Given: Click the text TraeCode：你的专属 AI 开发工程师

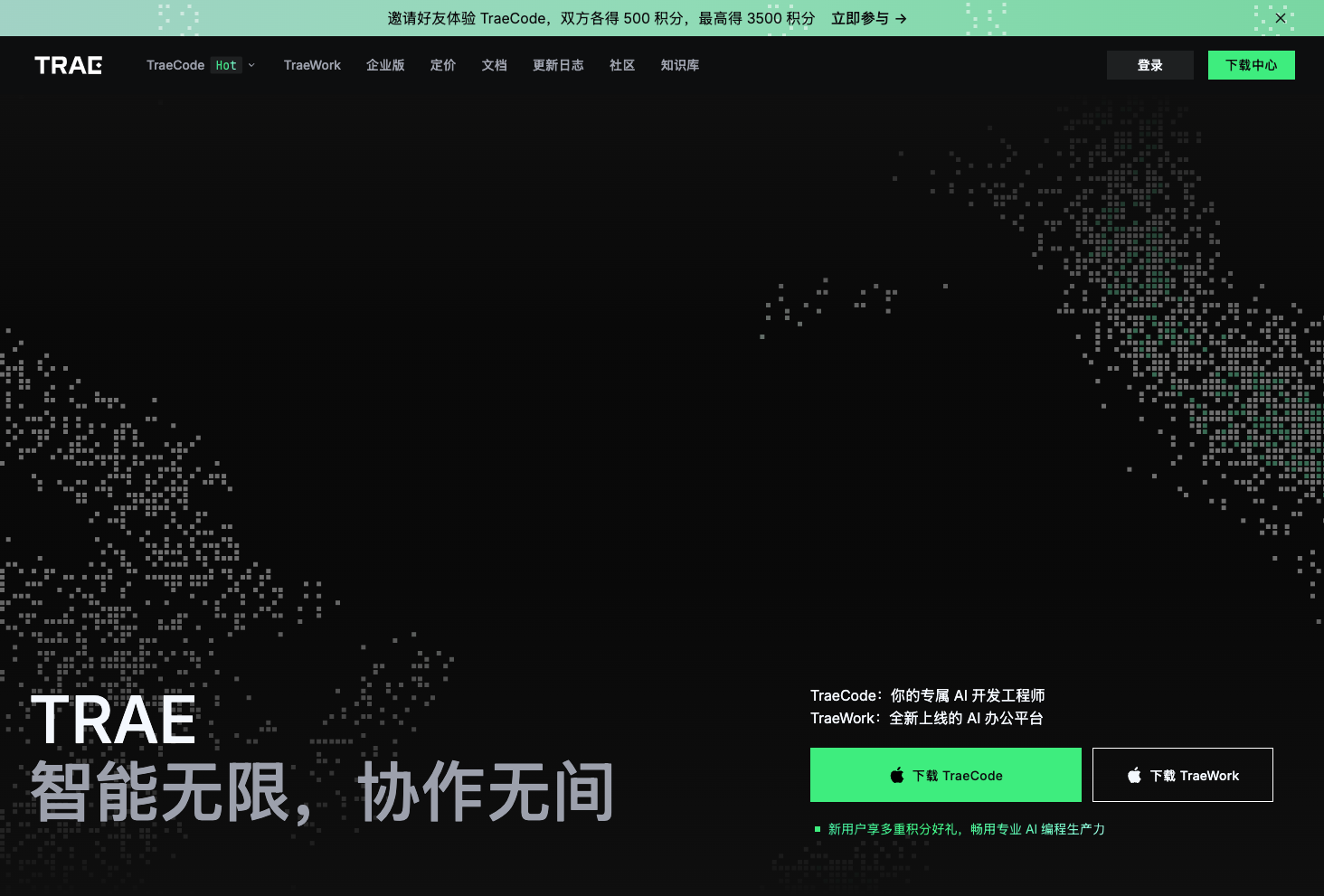Looking at the screenshot, I should [x=928, y=695].
